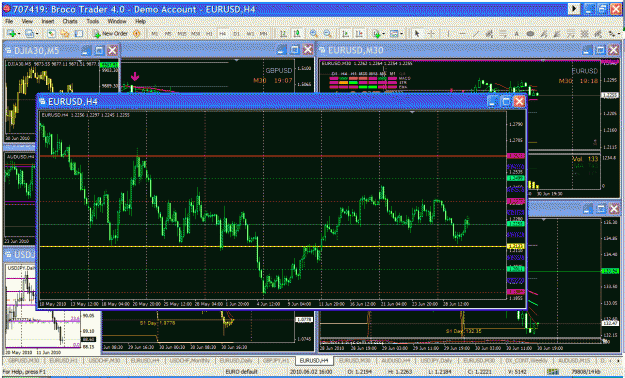Screen dimensions: 625x378
Task: Click the Expert Advisors icon beside New Order
Action: click(x=136, y=34)
